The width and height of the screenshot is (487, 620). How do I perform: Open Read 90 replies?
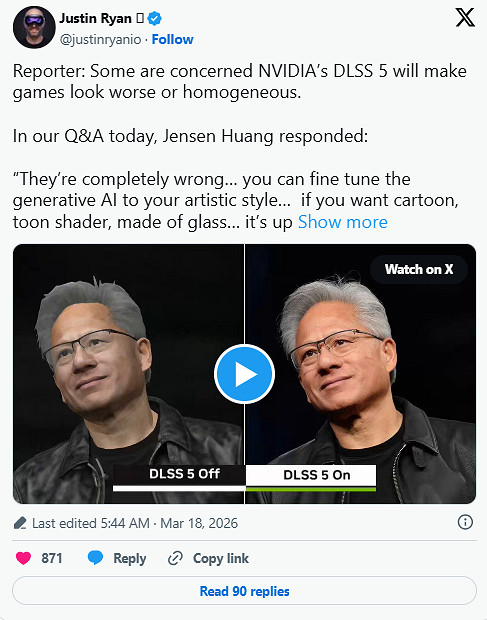point(244,591)
